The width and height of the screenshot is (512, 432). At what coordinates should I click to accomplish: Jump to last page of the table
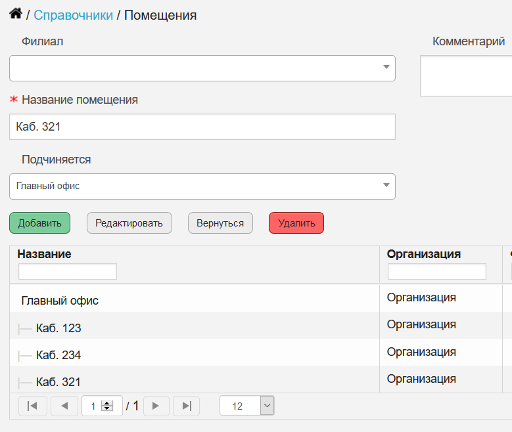(187, 406)
